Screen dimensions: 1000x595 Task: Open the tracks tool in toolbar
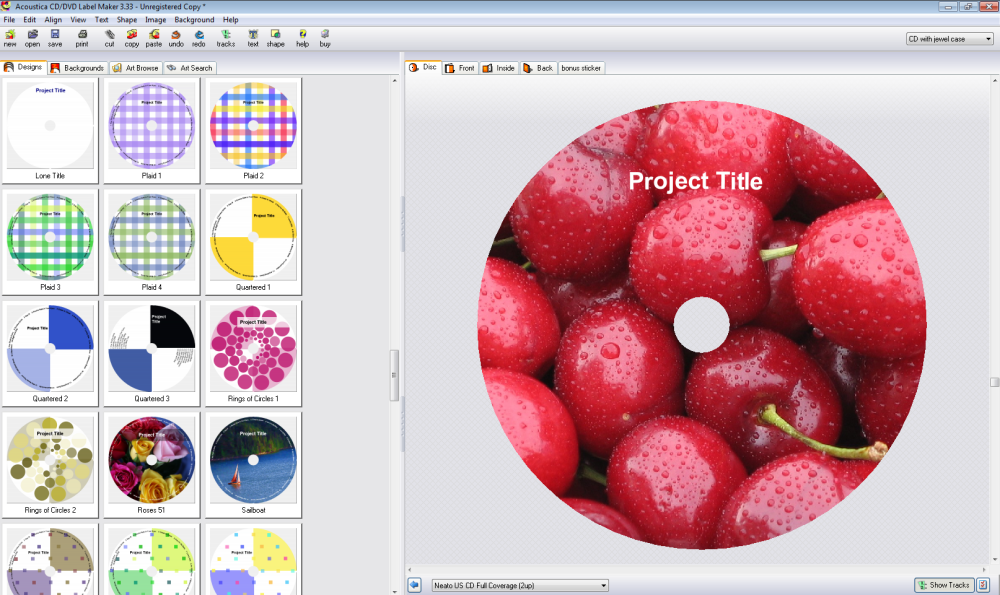[x=226, y=38]
